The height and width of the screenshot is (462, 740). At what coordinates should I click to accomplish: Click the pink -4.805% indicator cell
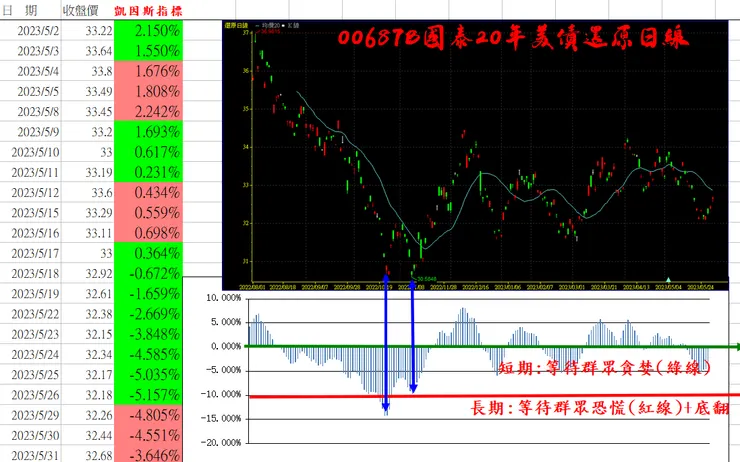click(148, 416)
